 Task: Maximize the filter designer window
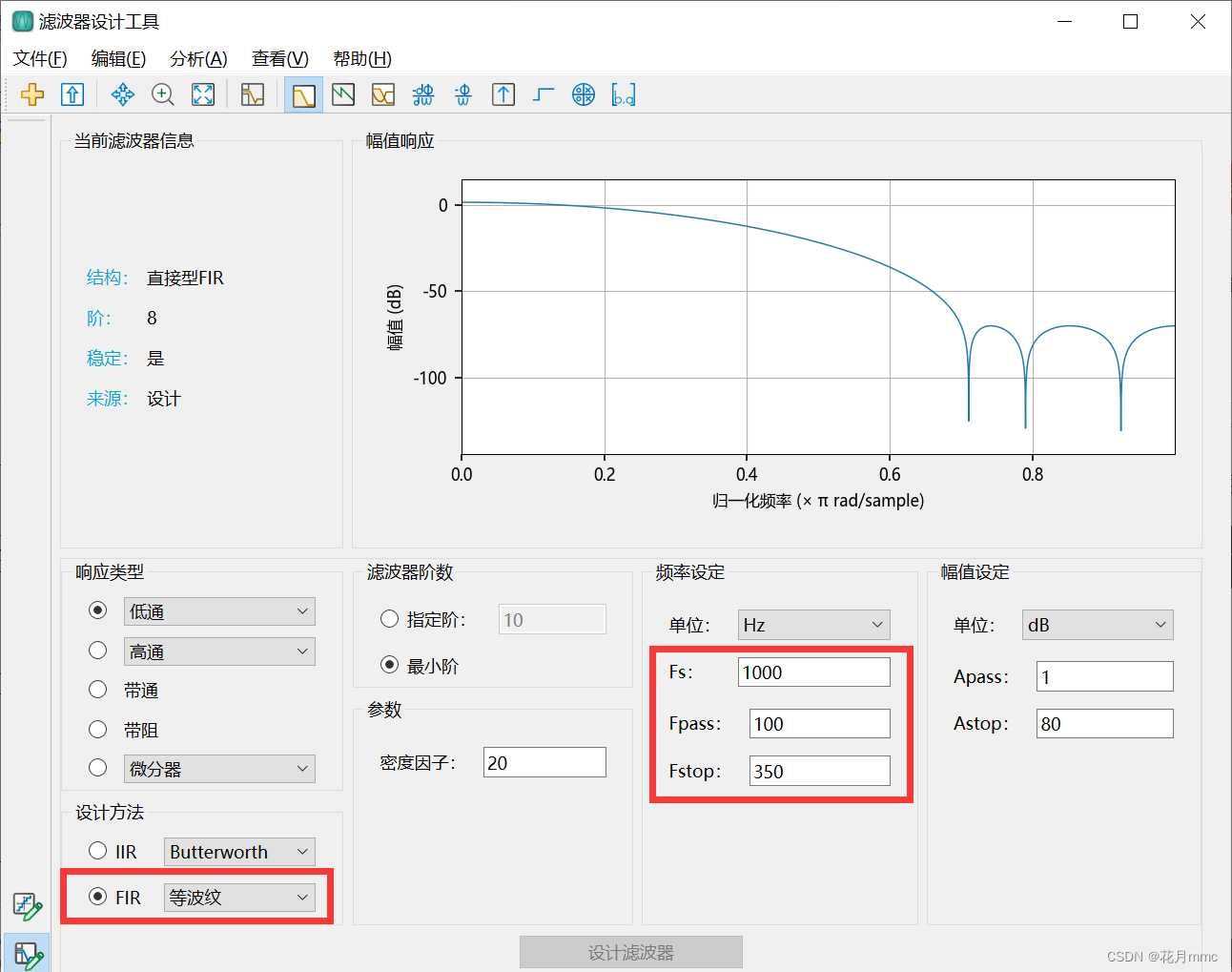click(x=1131, y=21)
